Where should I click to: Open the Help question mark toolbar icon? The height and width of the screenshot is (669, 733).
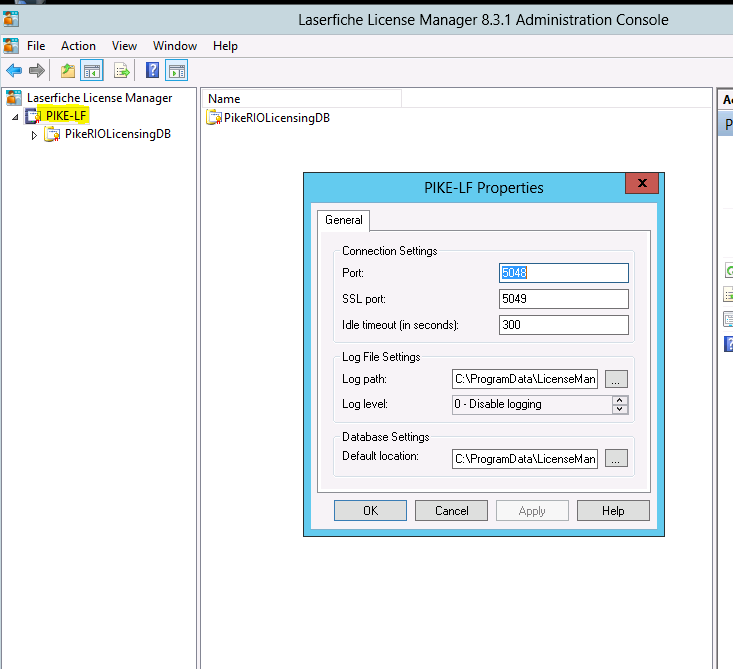pos(152,71)
